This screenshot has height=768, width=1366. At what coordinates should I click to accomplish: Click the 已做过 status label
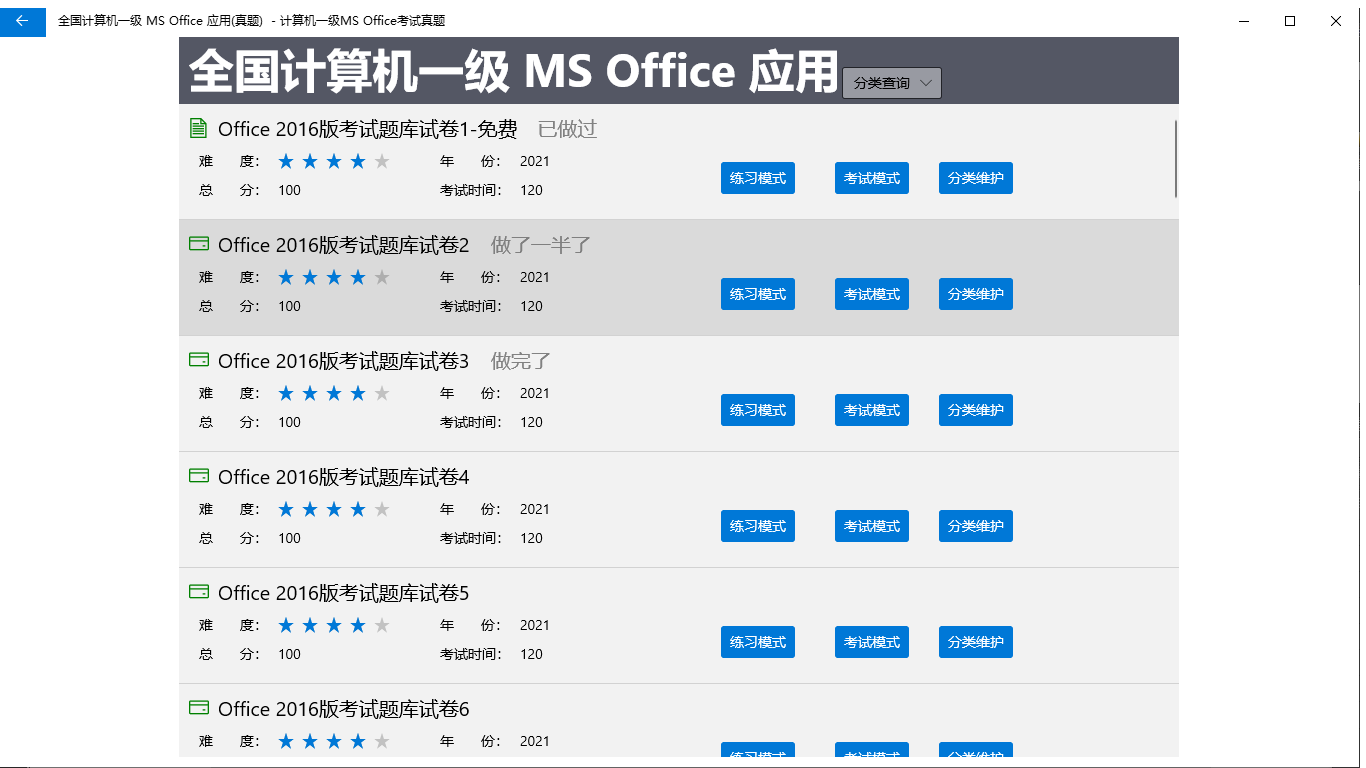pos(567,129)
